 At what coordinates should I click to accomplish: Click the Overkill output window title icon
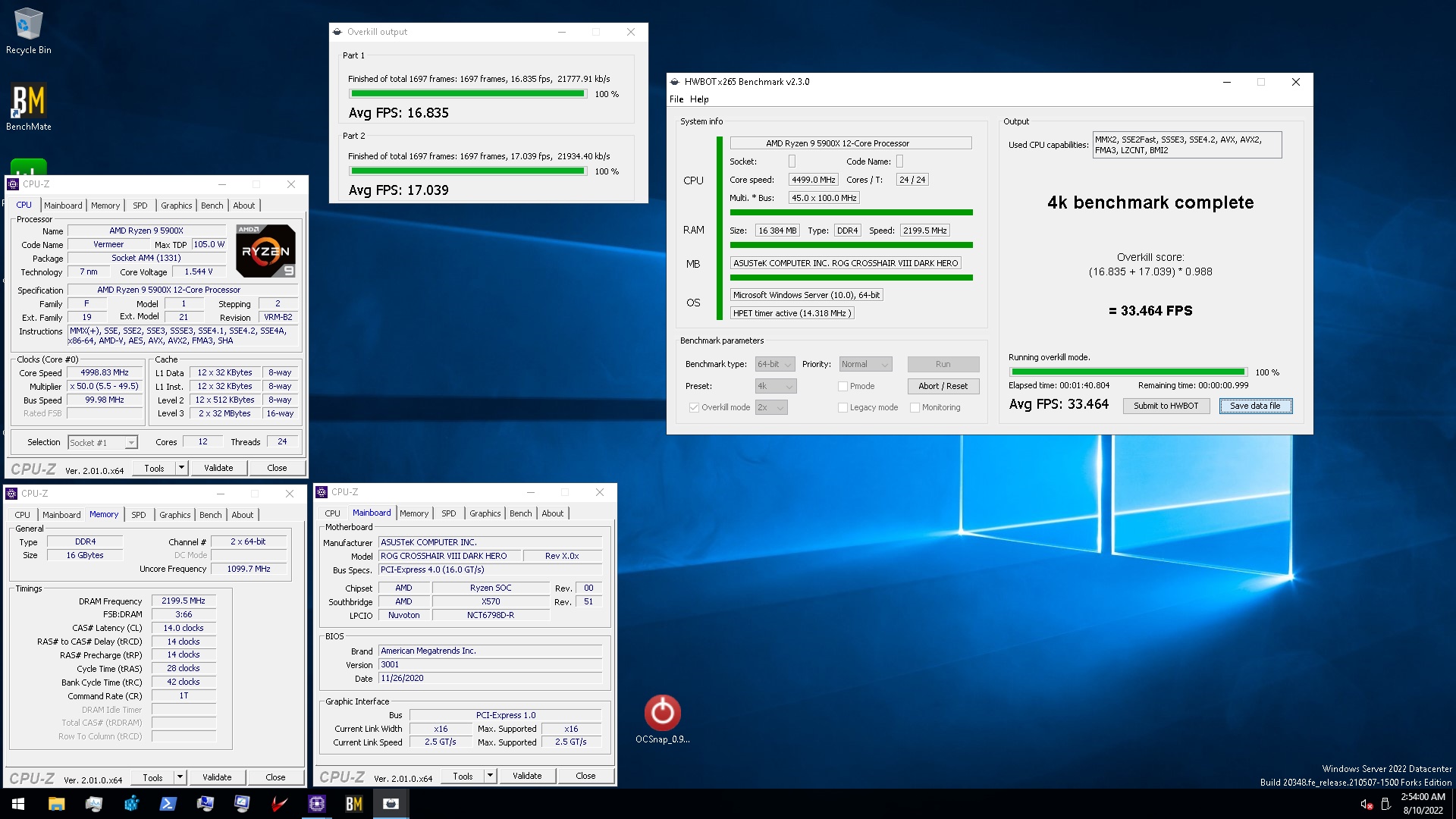tap(337, 32)
